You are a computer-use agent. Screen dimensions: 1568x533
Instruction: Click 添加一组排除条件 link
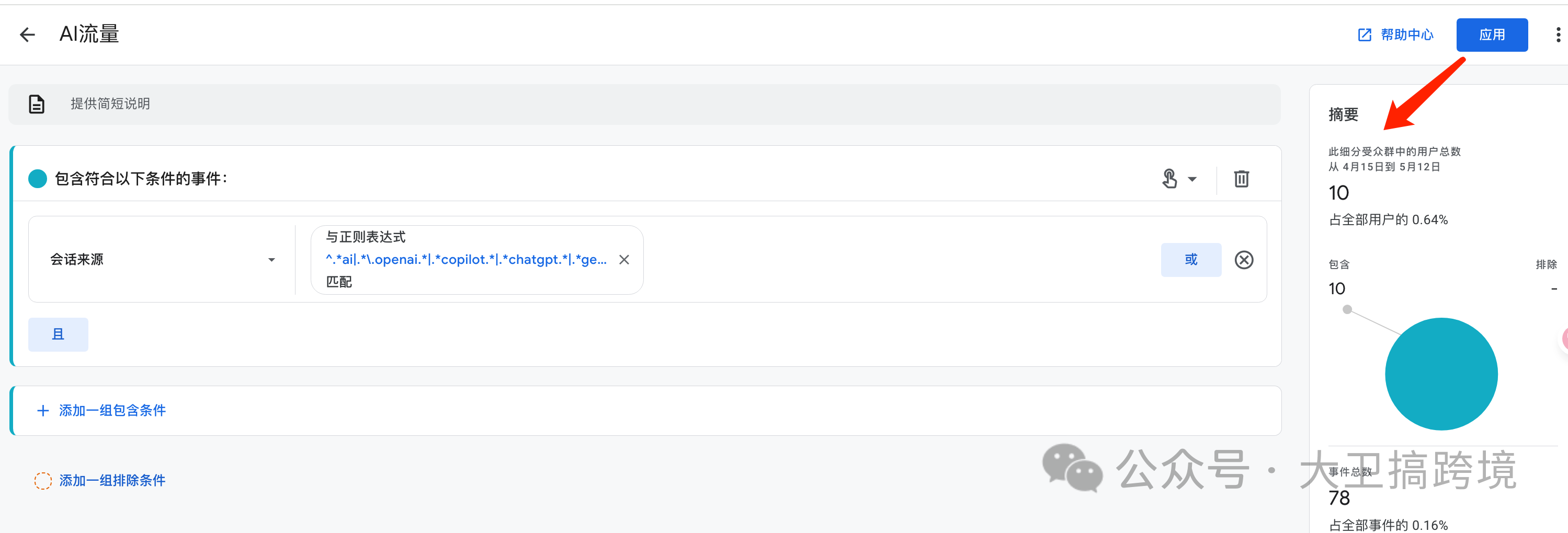pos(112,481)
